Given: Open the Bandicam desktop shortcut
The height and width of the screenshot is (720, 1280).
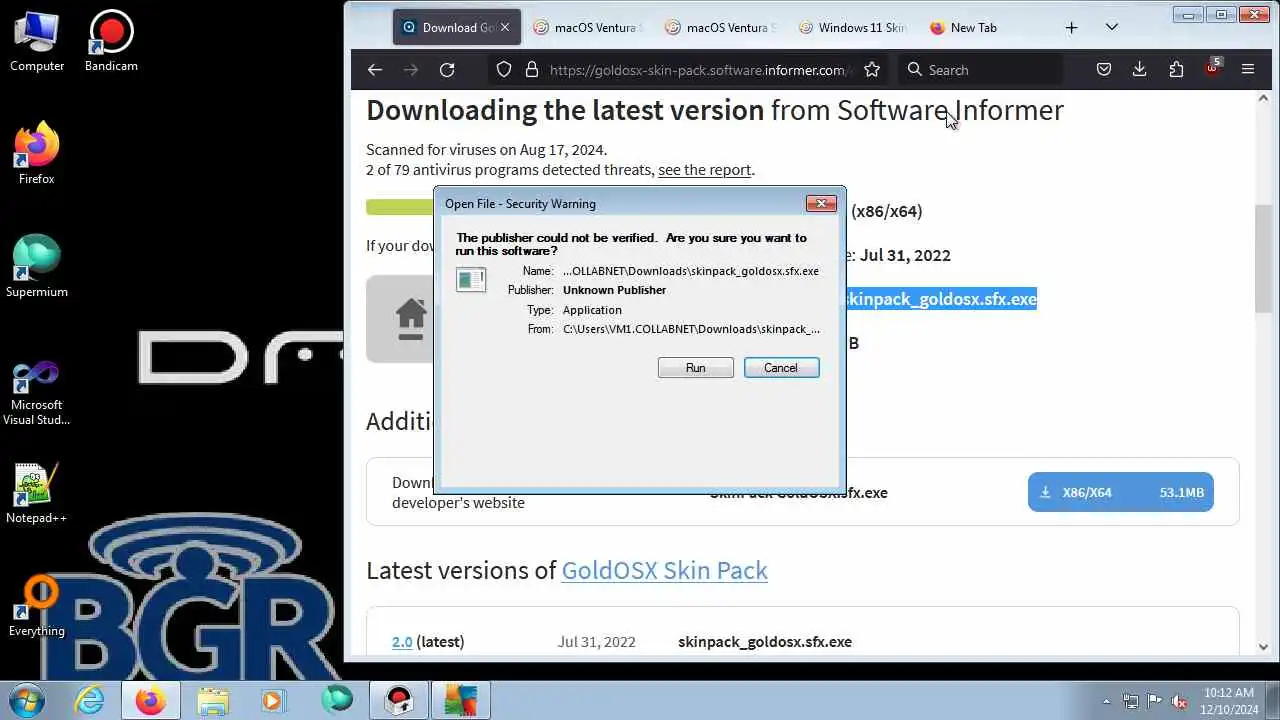Looking at the screenshot, I should tap(111, 41).
